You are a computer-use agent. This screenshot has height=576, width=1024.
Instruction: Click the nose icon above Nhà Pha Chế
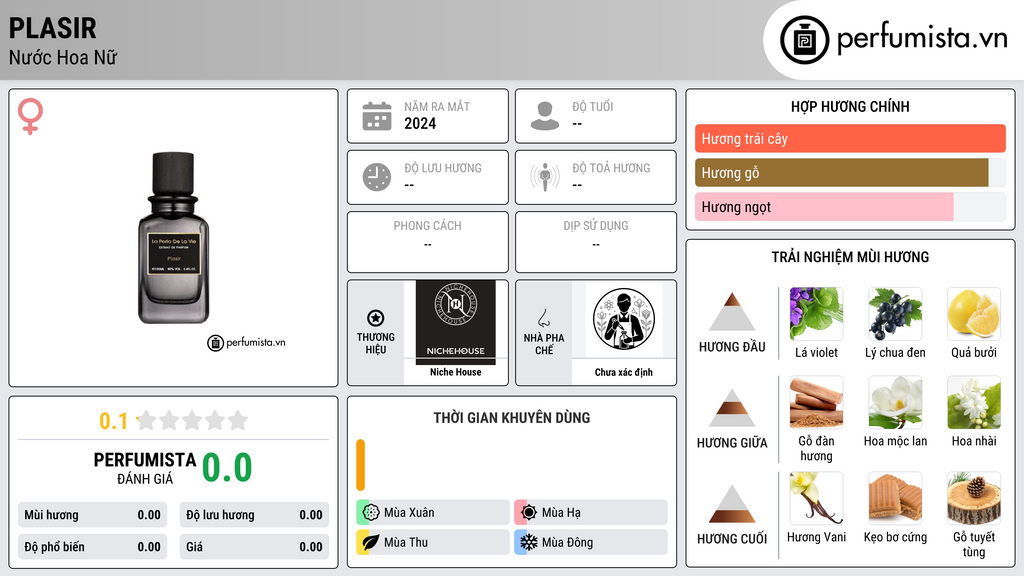[x=543, y=318]
